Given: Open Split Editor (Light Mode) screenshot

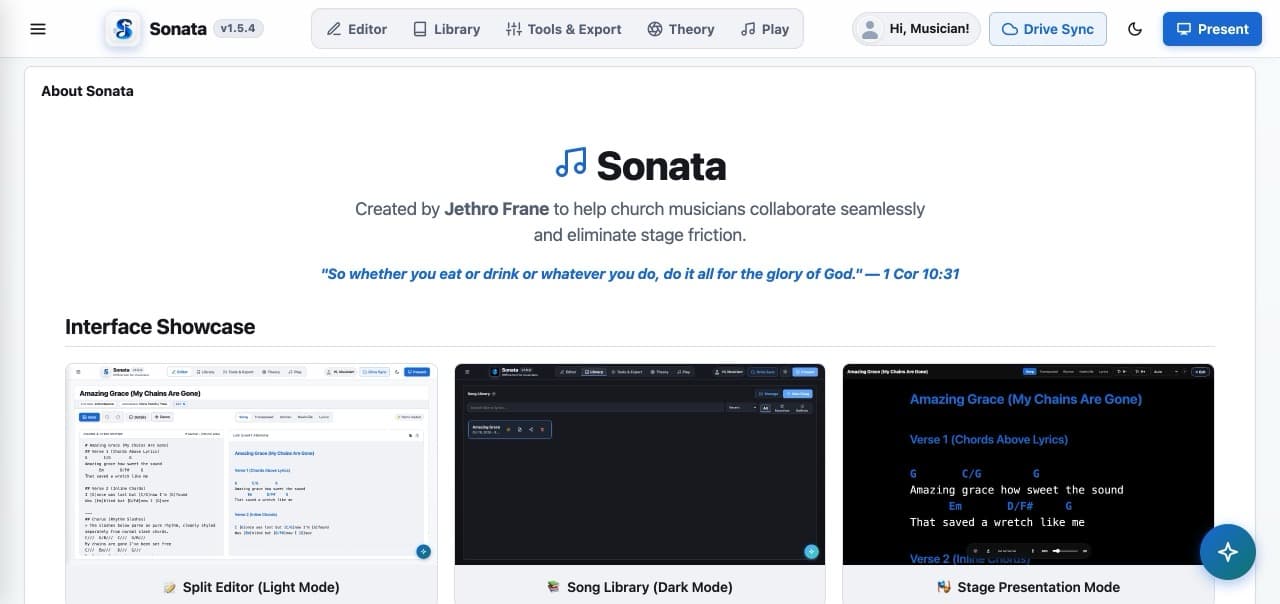Looking at the screenshot, I should pos(251,465).
